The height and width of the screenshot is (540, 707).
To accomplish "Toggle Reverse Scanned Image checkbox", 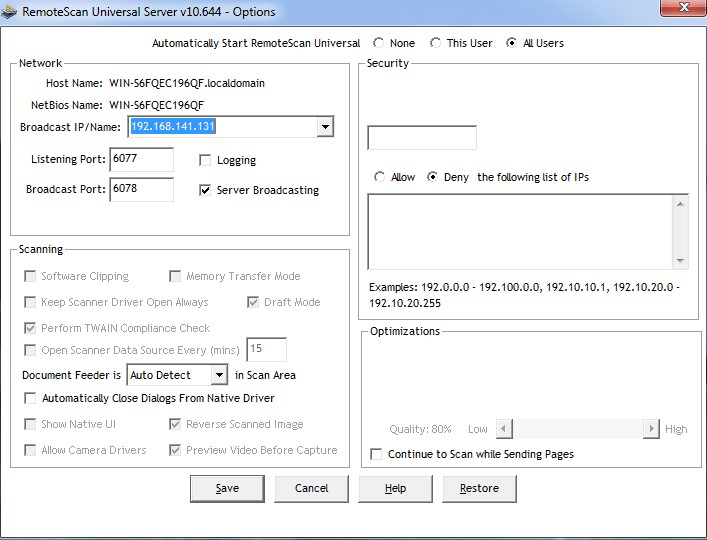I will pos(175,424).
